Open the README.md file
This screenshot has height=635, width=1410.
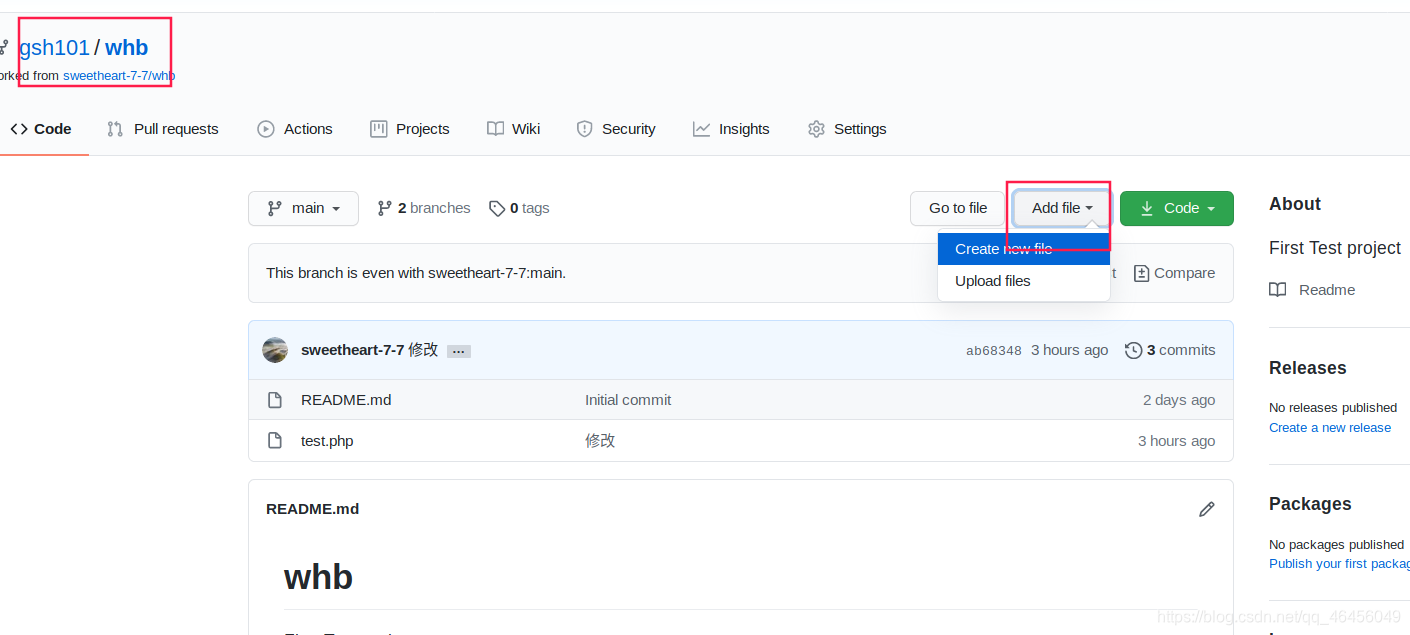pos(346,400)
